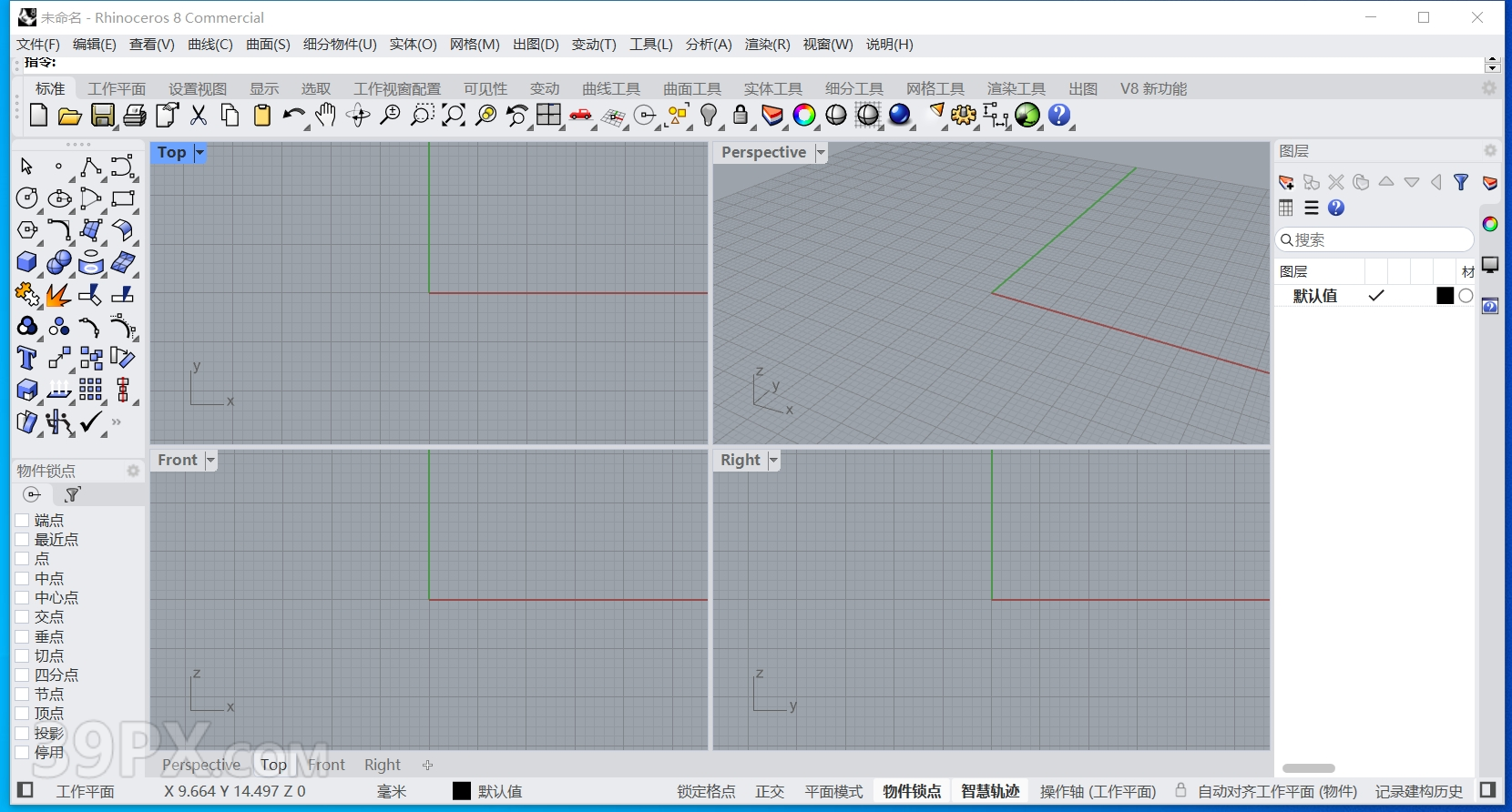Select the Point tool in the side toolbar
1512x812 pixels.
point(58,167)
